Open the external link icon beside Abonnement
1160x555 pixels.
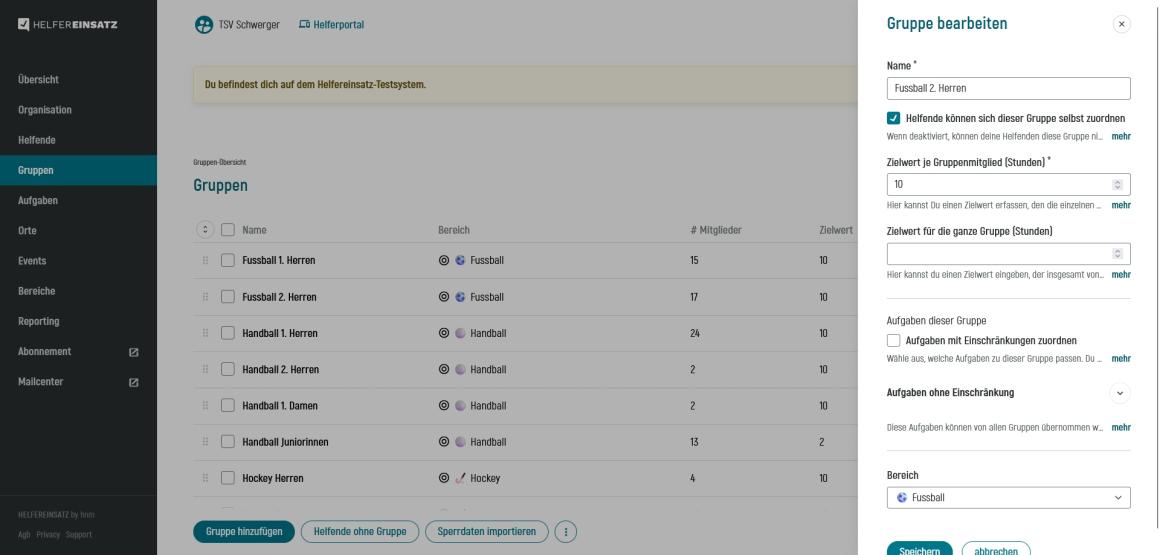[133, 352]
